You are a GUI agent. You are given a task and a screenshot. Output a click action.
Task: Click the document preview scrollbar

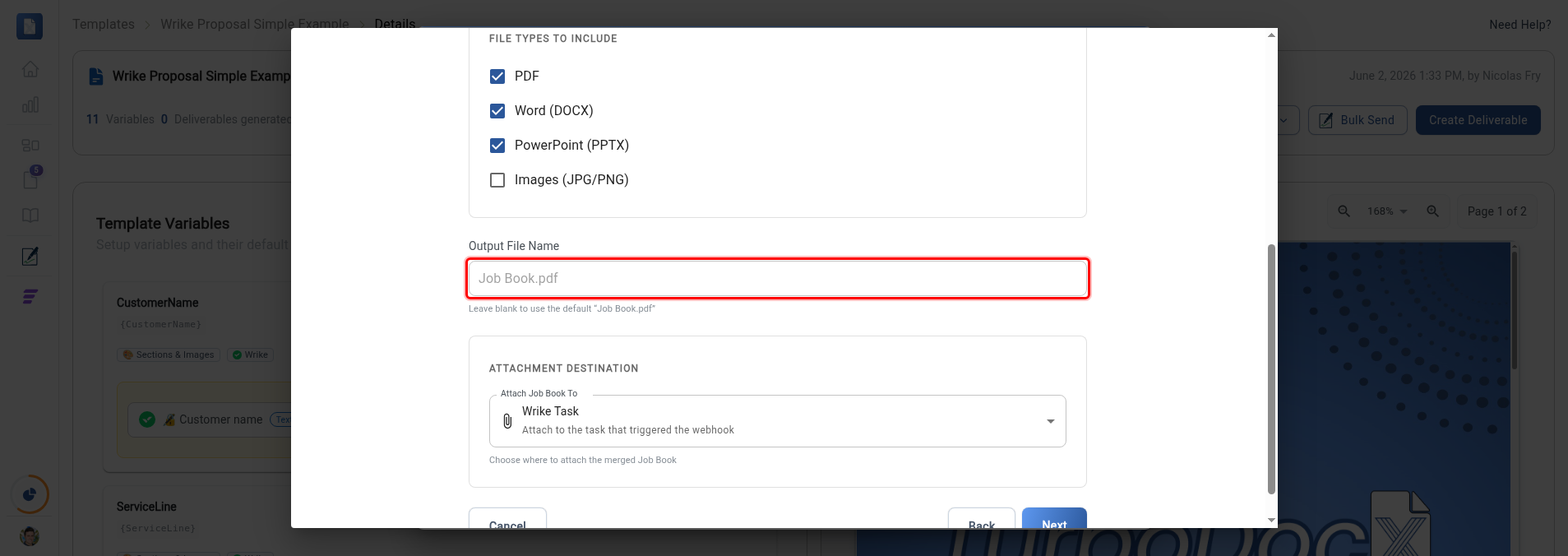pos(1515,309)
